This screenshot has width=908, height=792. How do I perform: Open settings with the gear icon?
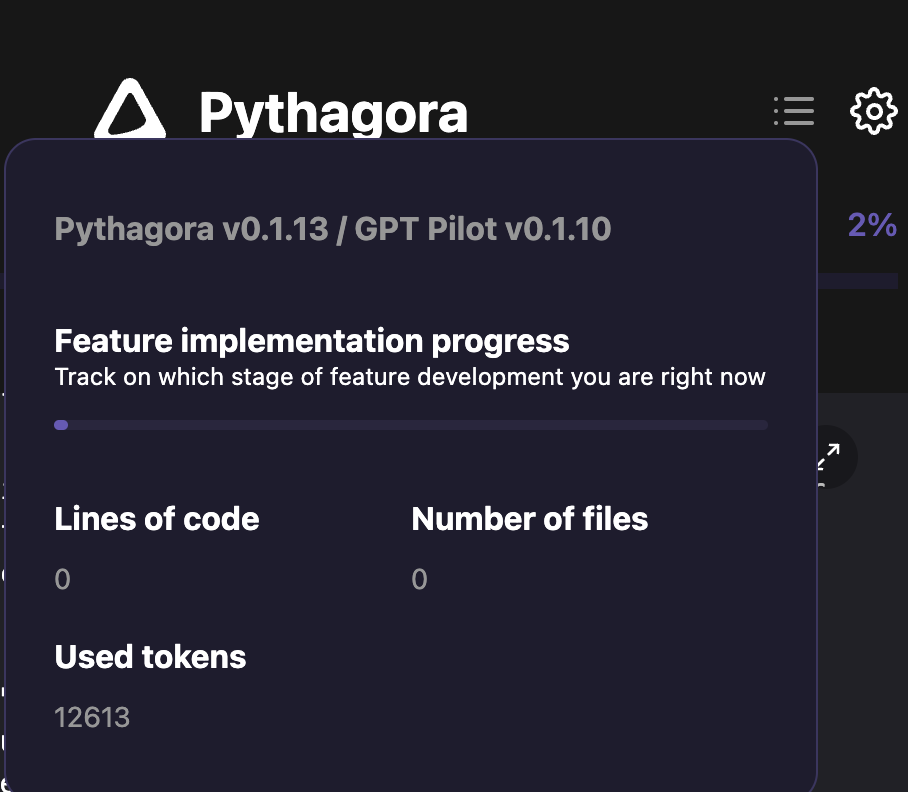pyautogui.click(x=873, y=111)
